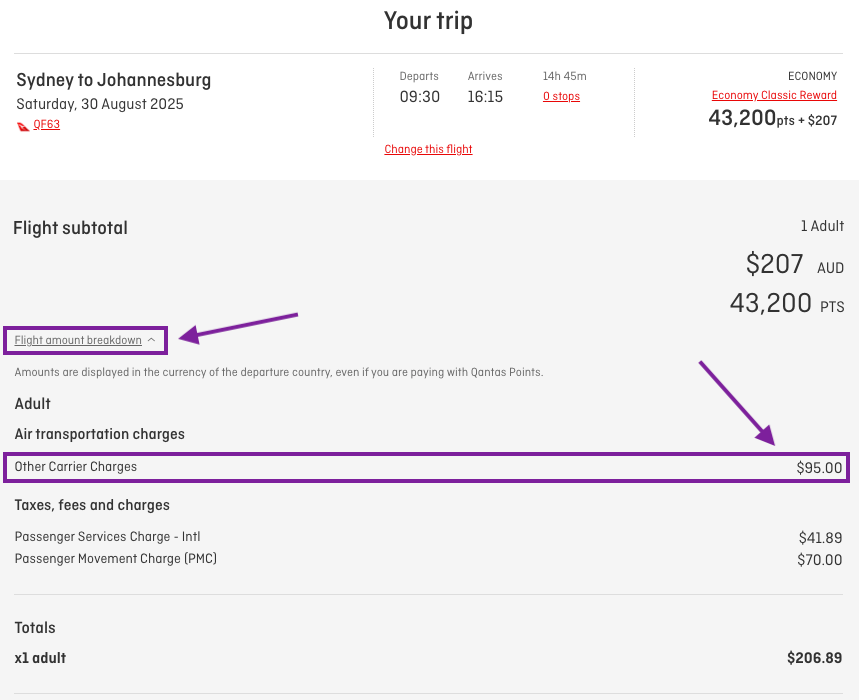Select the ECONOMY cabin label
The image size is (859, 700).
click(x=812, y=76)
